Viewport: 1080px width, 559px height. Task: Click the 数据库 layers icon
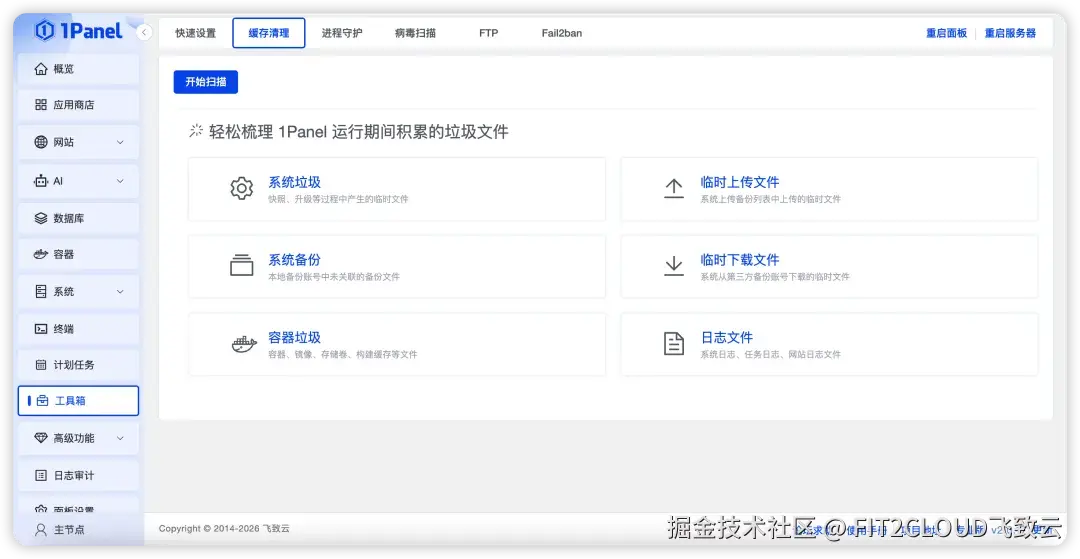[x=41, y=218]
